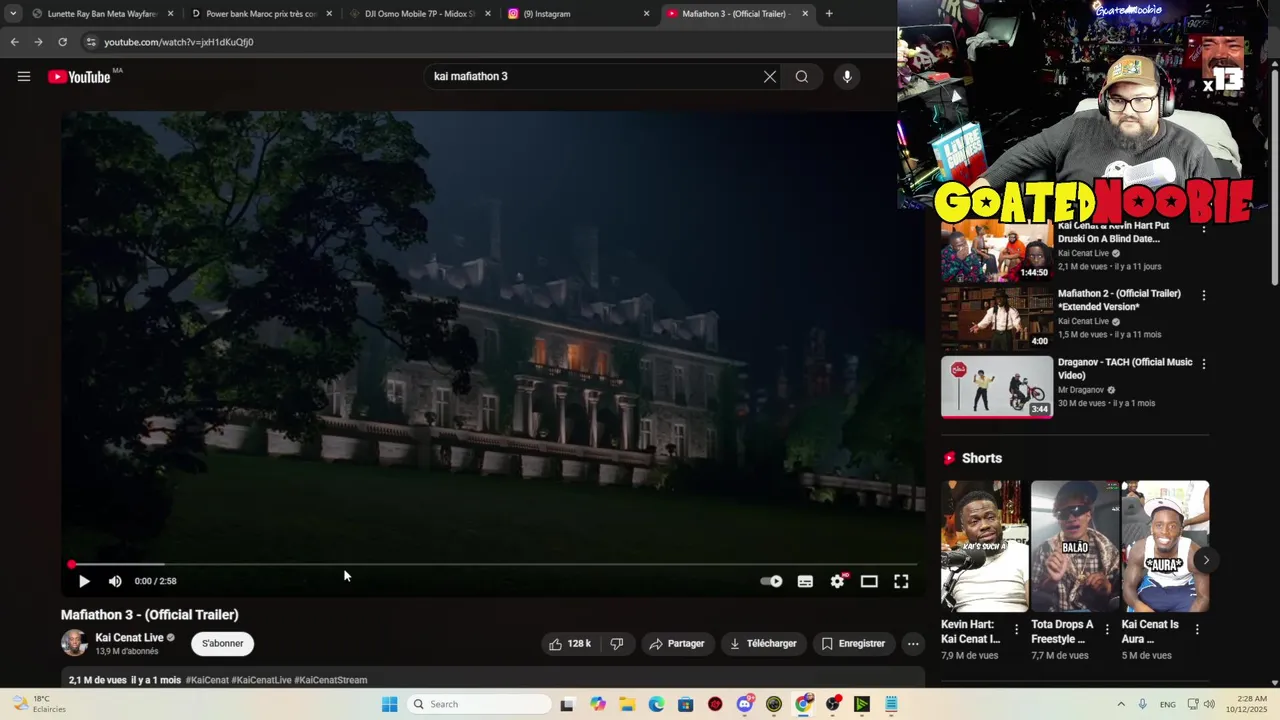Show hidden system tray icons
Viewport: 1280px width, 720px height.
coord(1121,704)
